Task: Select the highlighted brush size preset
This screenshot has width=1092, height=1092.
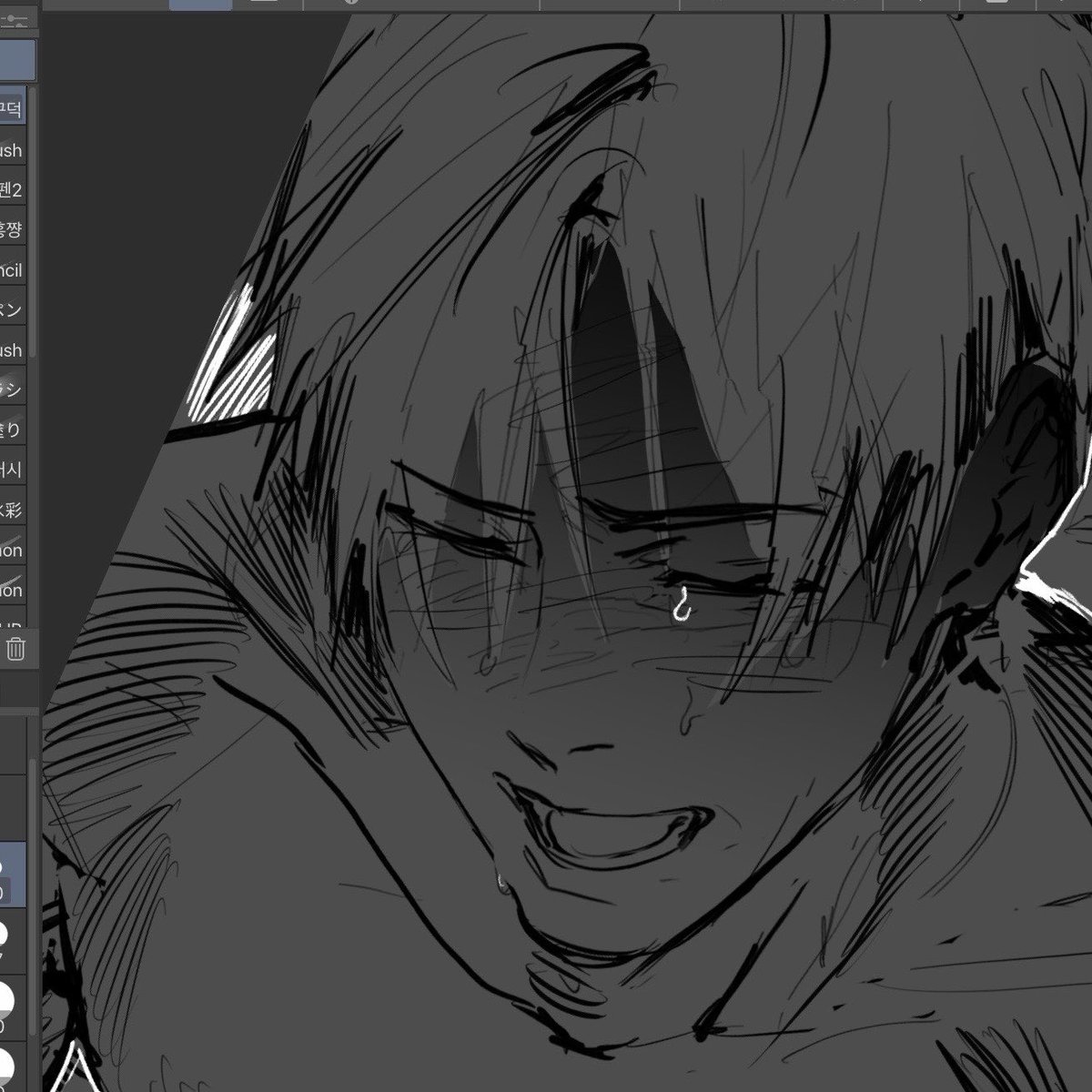Action: 13,876
